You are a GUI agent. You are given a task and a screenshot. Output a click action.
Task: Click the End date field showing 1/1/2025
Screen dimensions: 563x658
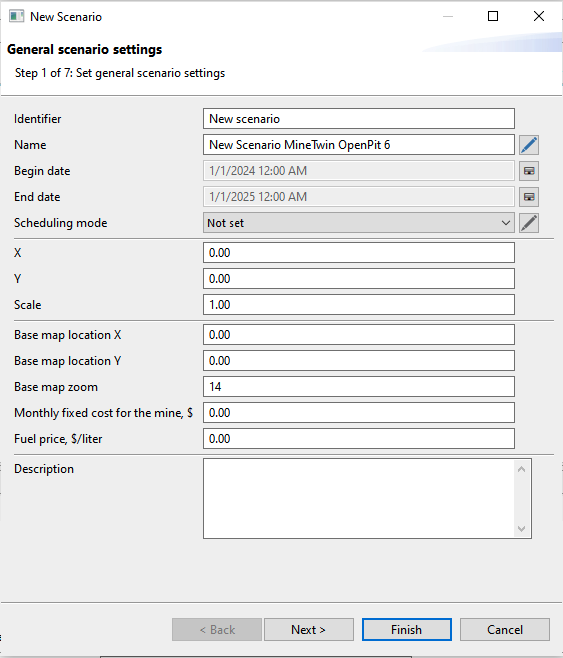pos(359,197)
